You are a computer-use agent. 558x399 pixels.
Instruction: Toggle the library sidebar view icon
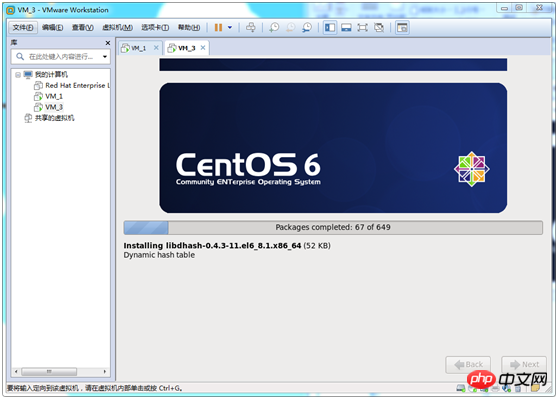330,27
